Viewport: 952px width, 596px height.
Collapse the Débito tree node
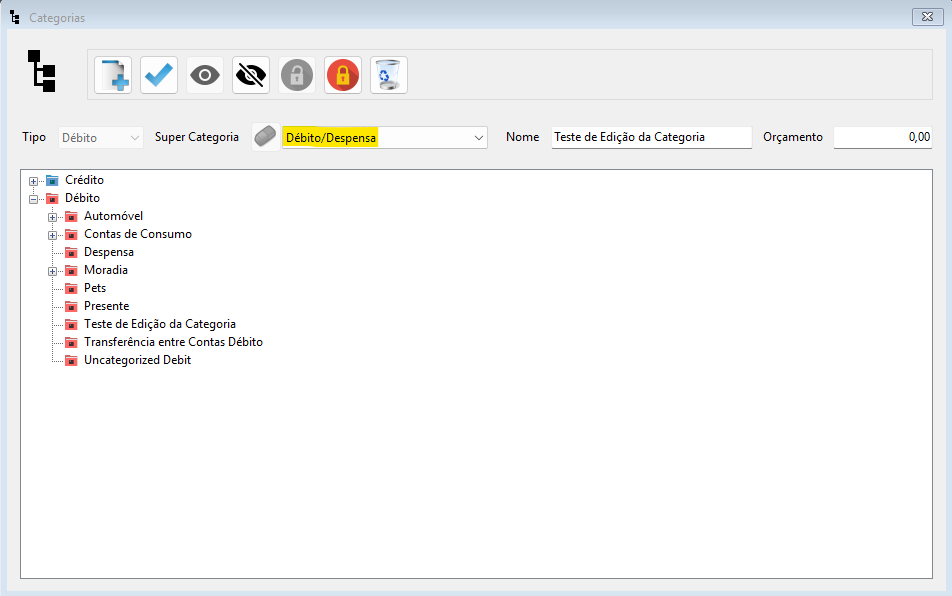tap(34, 199)
